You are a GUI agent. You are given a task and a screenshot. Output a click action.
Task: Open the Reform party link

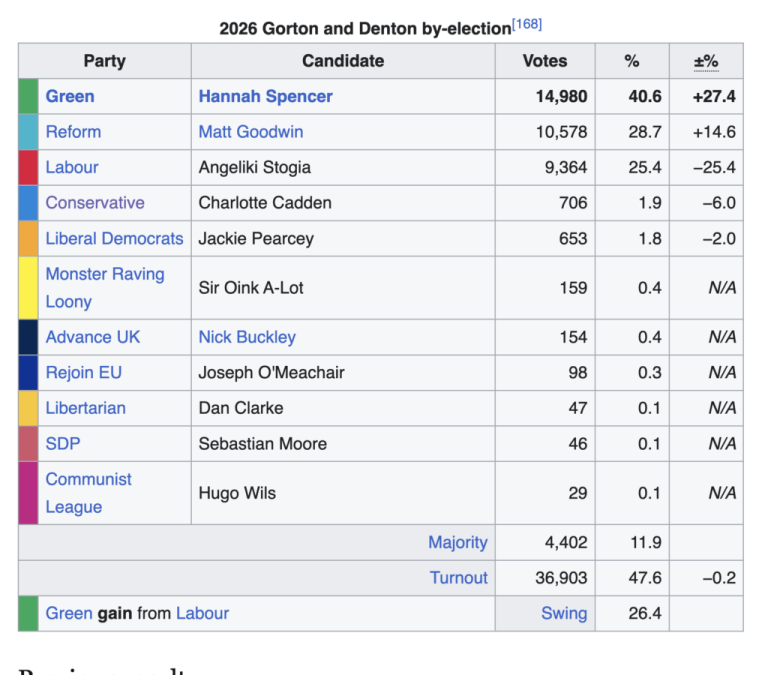click(x=73, y=132)
